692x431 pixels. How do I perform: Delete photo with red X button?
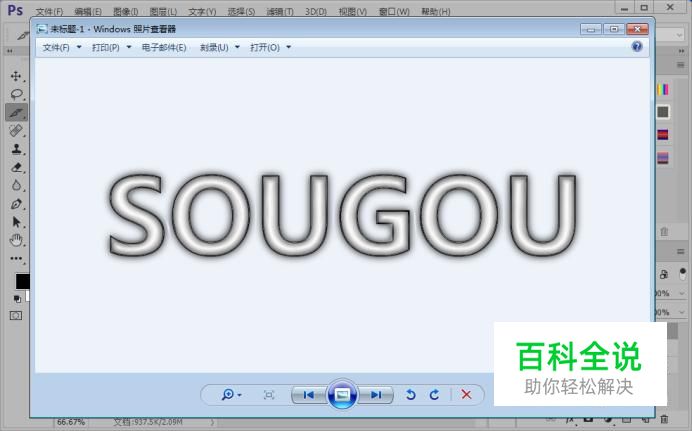[x=466, y=394]
